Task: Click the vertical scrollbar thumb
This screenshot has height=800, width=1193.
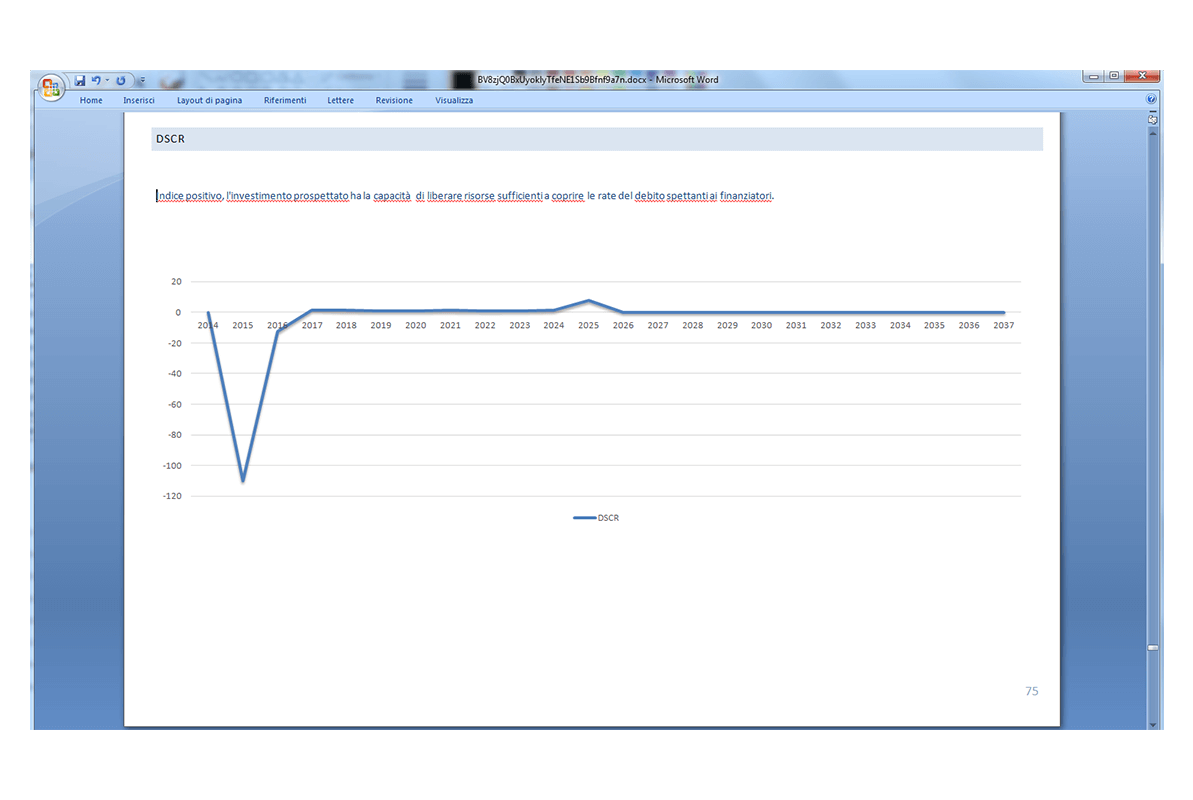Action: coord(1153,648)
